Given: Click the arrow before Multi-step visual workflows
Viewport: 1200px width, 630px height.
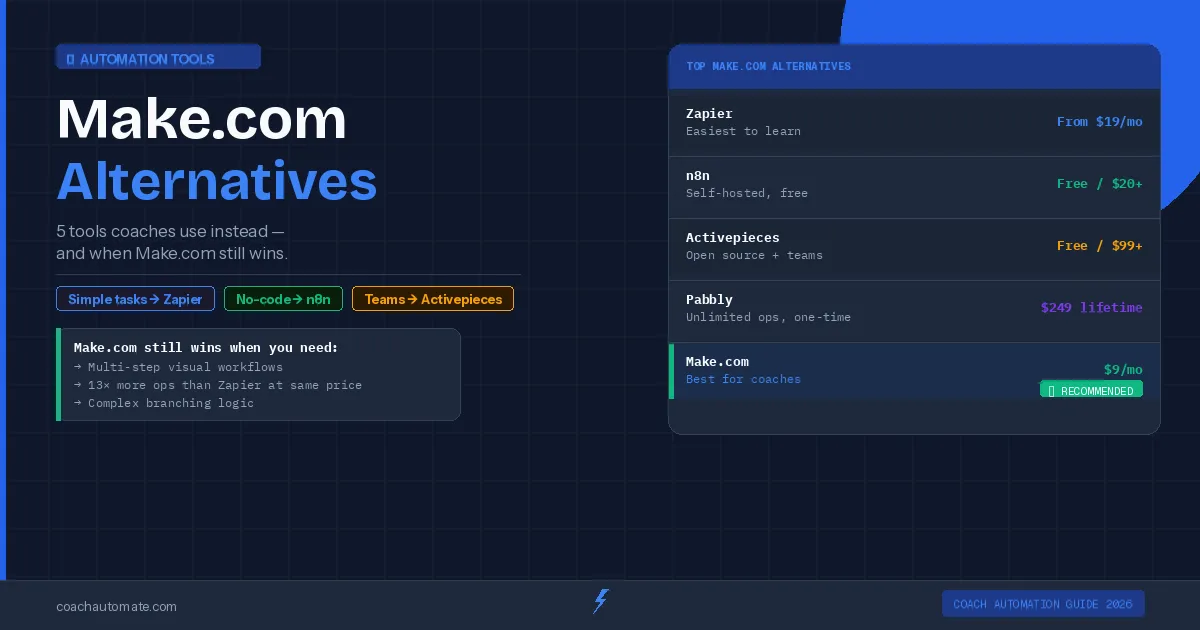Looking at the screenshot, I should coord(78,367).
